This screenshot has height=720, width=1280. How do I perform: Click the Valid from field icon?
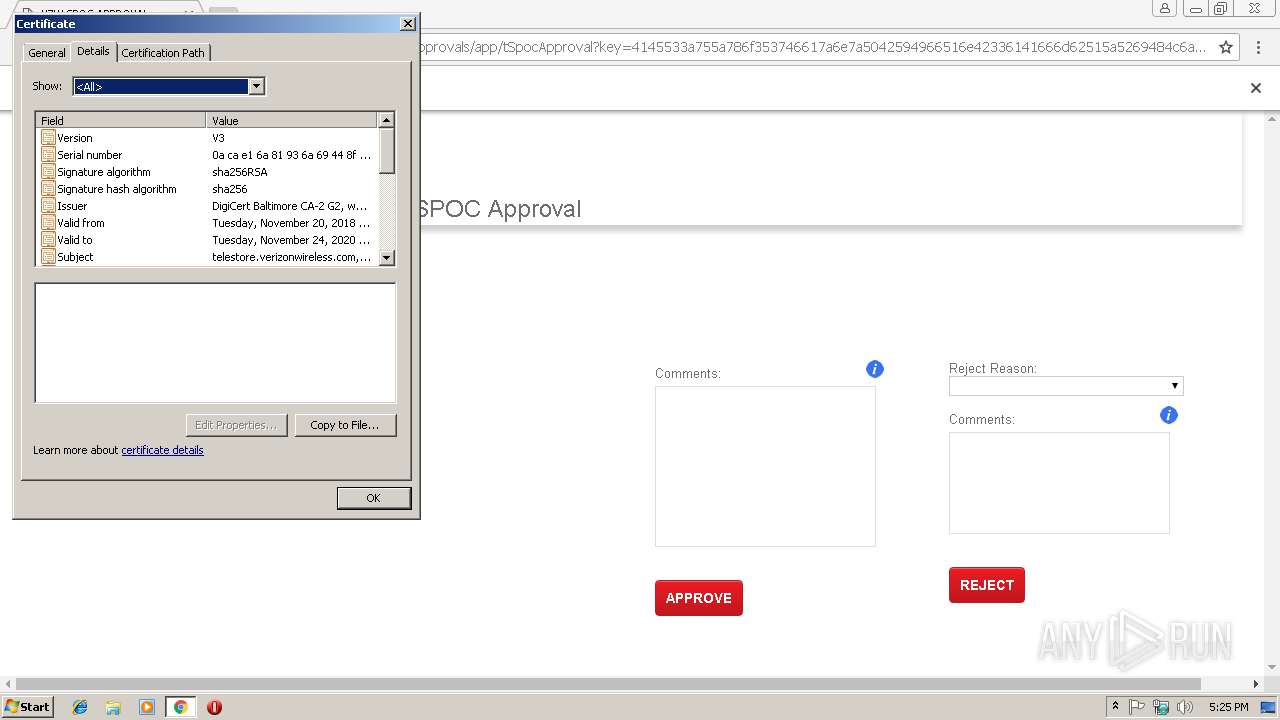[x=48, y=223]
